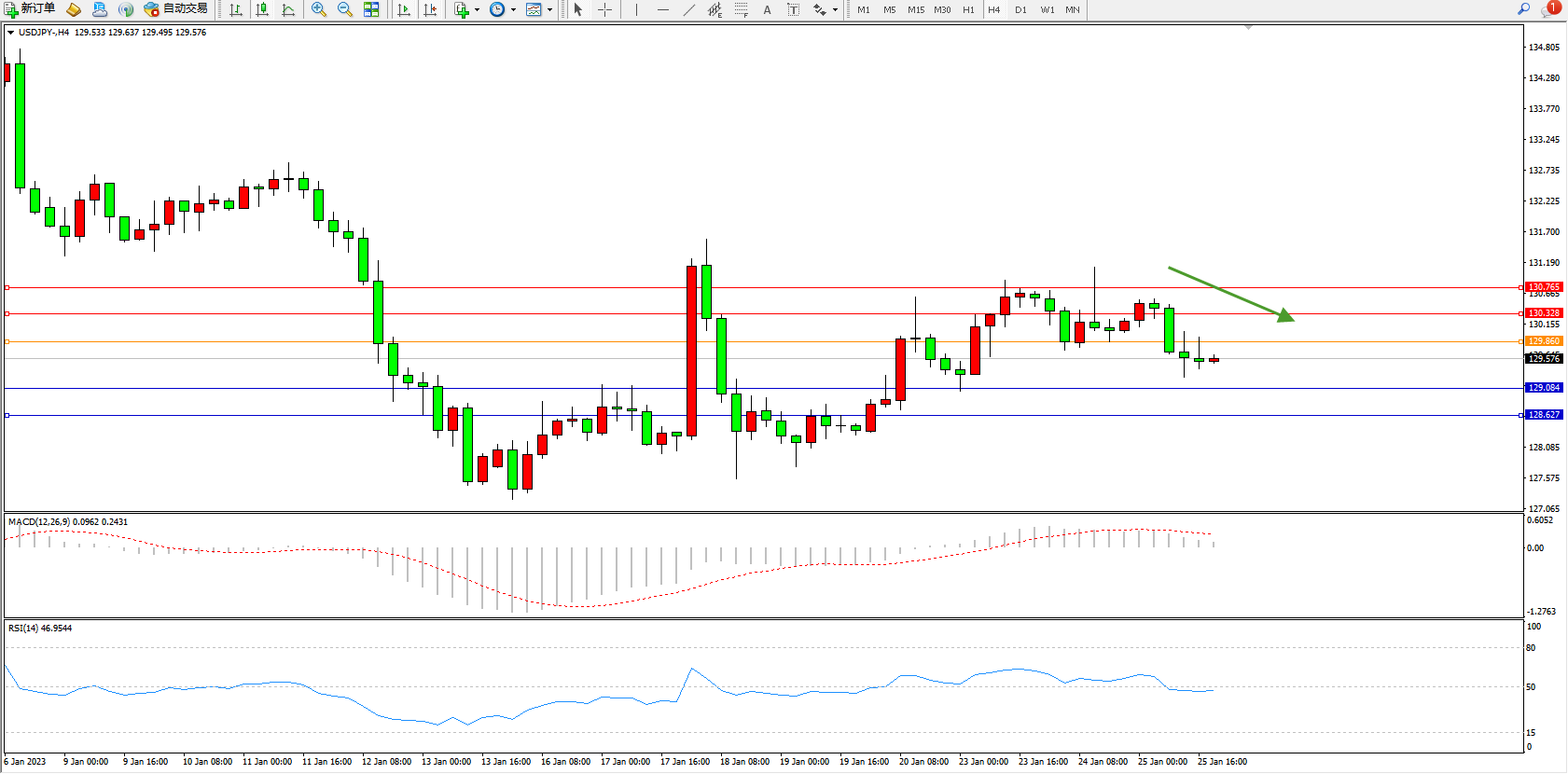Click the 130.765 red price level label

[x=1544, y=287]
